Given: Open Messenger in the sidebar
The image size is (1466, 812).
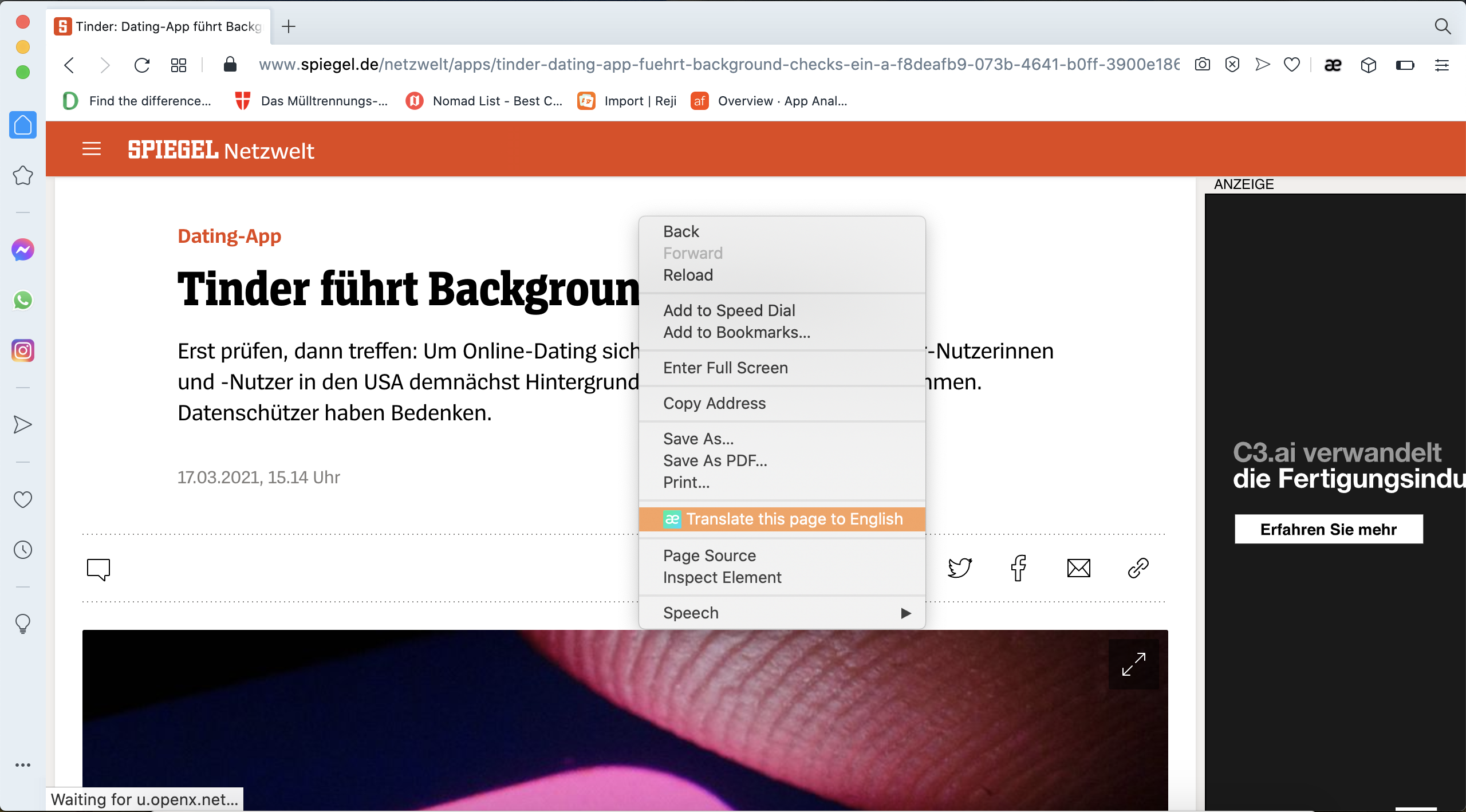Looking at the screenshot, I should pos(23,250).
